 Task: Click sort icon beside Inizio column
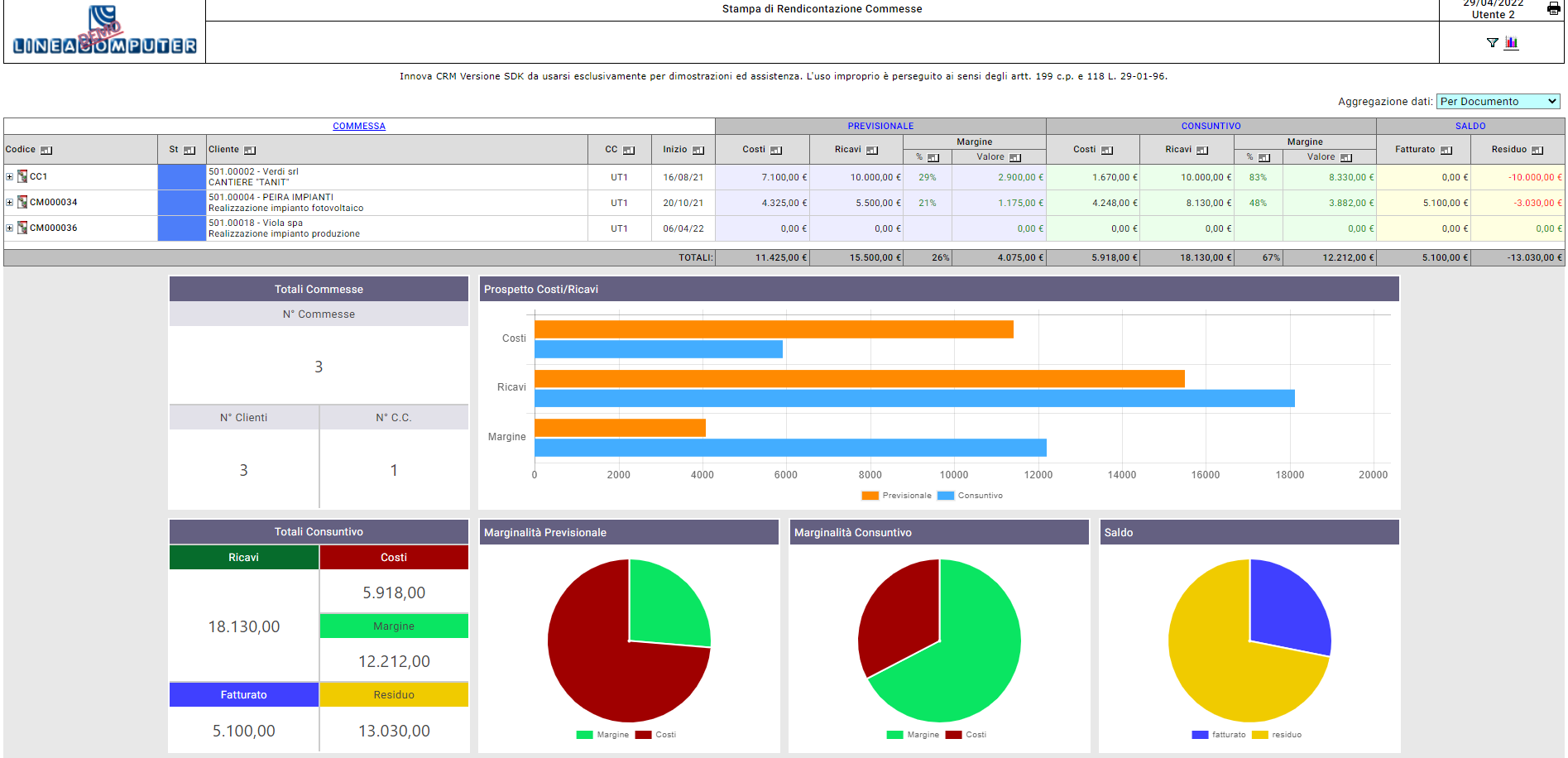(x=698, y=151)
